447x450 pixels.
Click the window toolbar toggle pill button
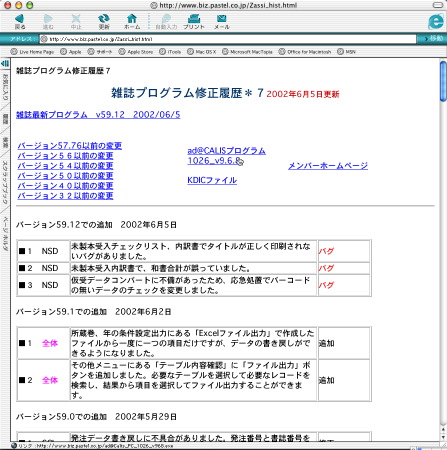(438, 5)
